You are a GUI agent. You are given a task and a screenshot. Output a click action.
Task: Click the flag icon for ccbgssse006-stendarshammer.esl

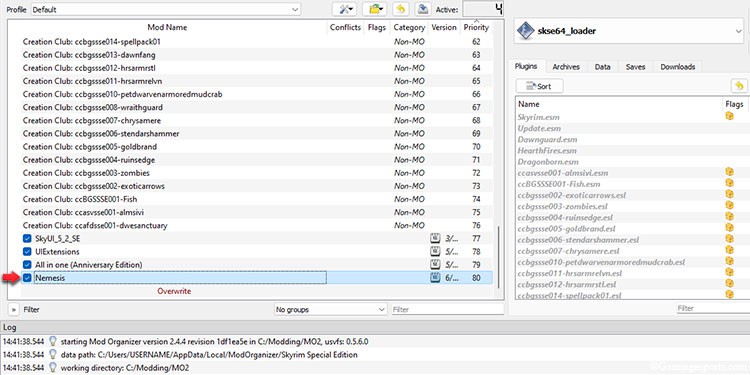coord(729,239)
